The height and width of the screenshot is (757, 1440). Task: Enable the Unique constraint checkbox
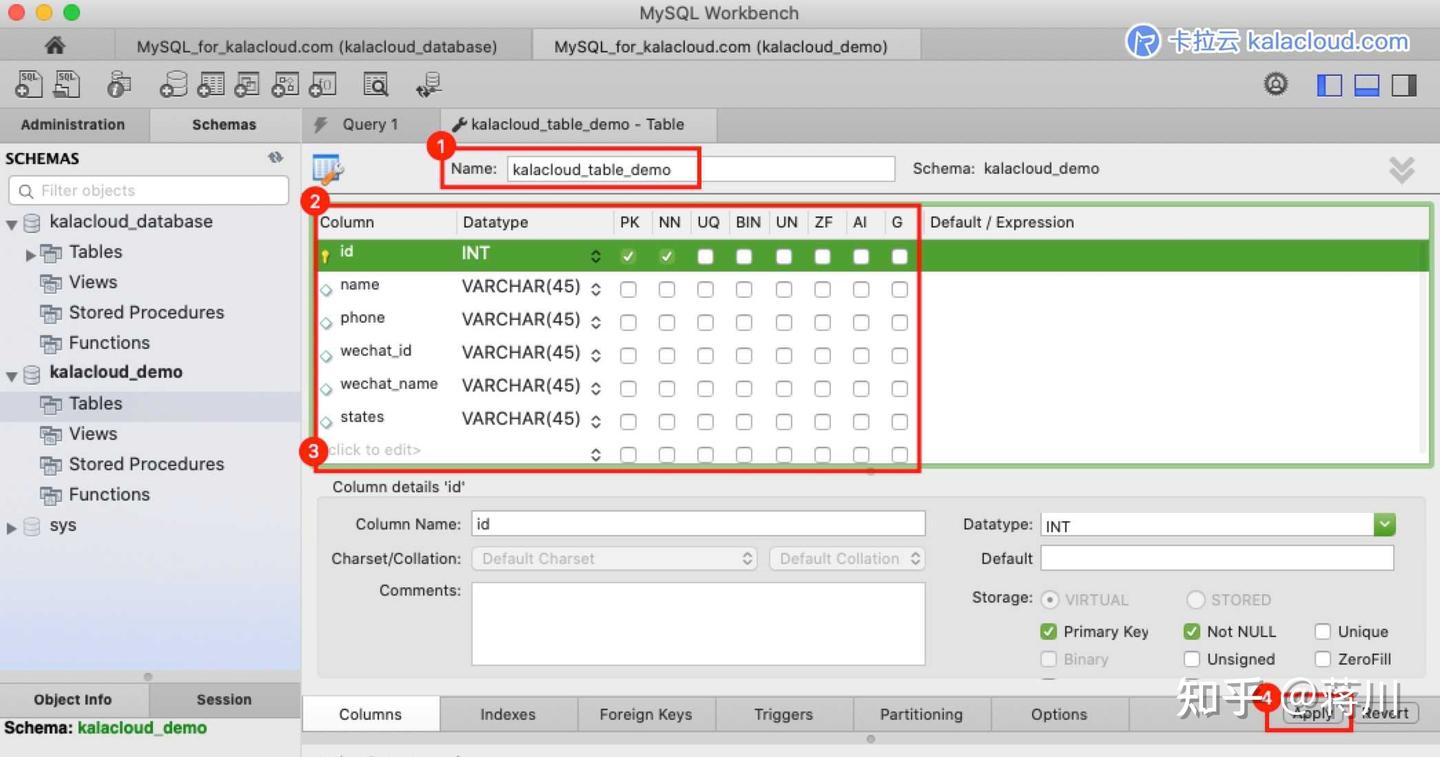[x=1321, y=631]
